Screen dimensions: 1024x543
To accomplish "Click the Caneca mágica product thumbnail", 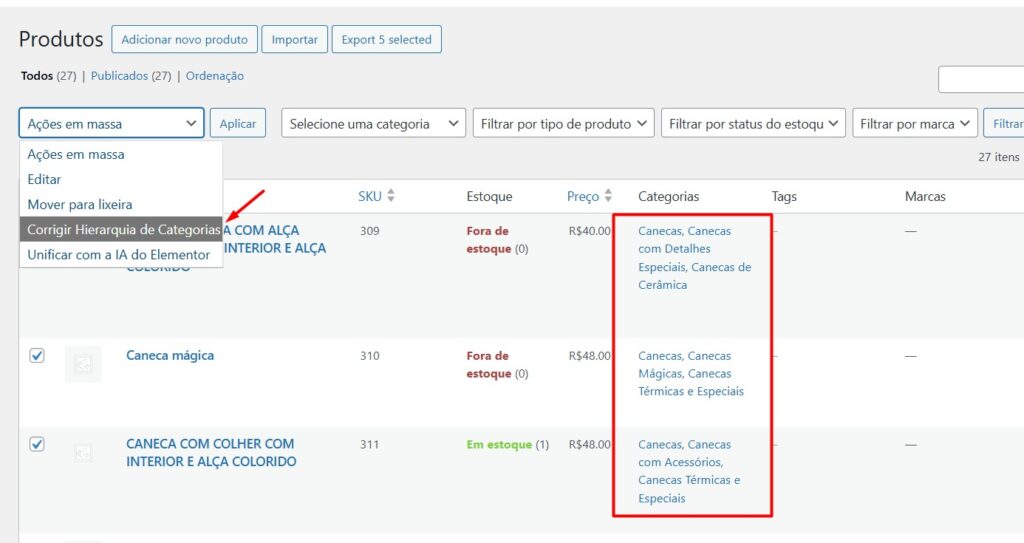I will pyautogui.click(x=83, y=365).
